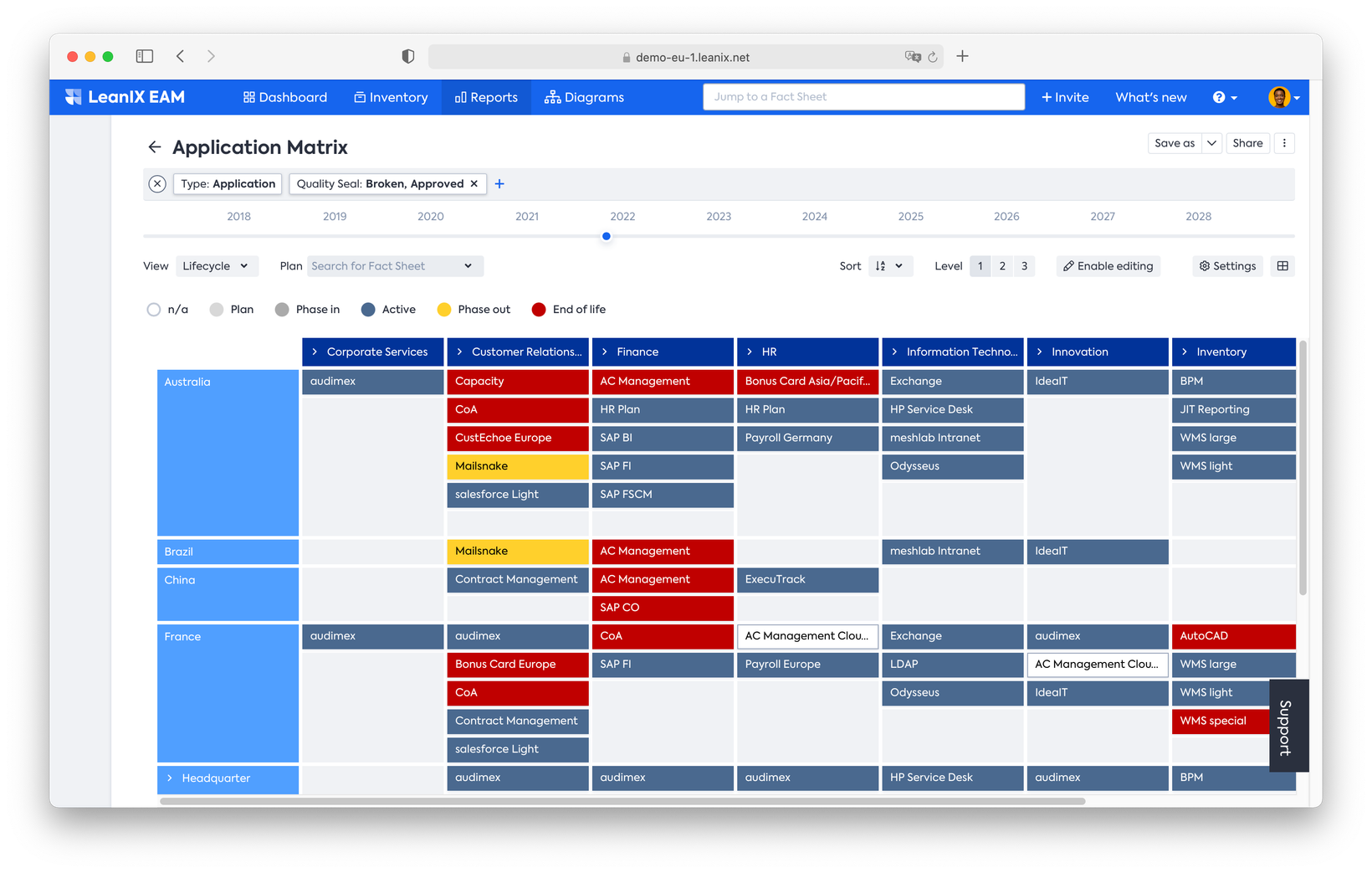Toggle the End of life legend item
The image size is (1372, 873).
(x=569, y=310)
